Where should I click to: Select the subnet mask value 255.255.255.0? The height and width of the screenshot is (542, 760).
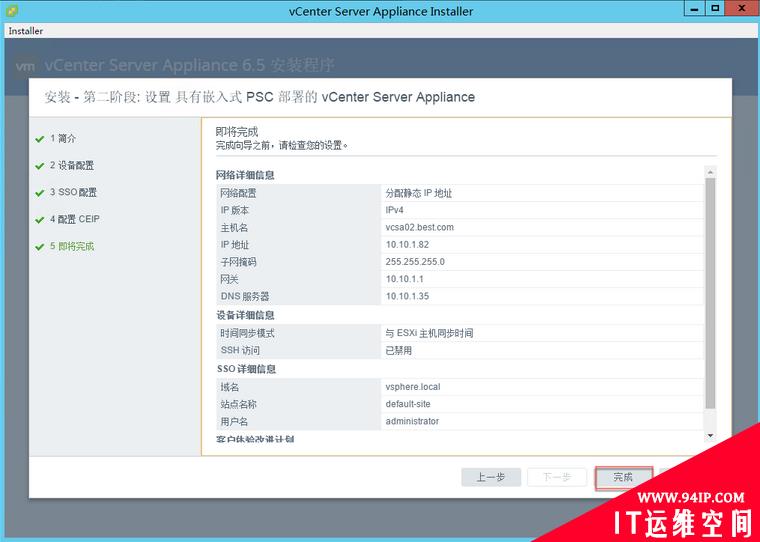[415, 262]
